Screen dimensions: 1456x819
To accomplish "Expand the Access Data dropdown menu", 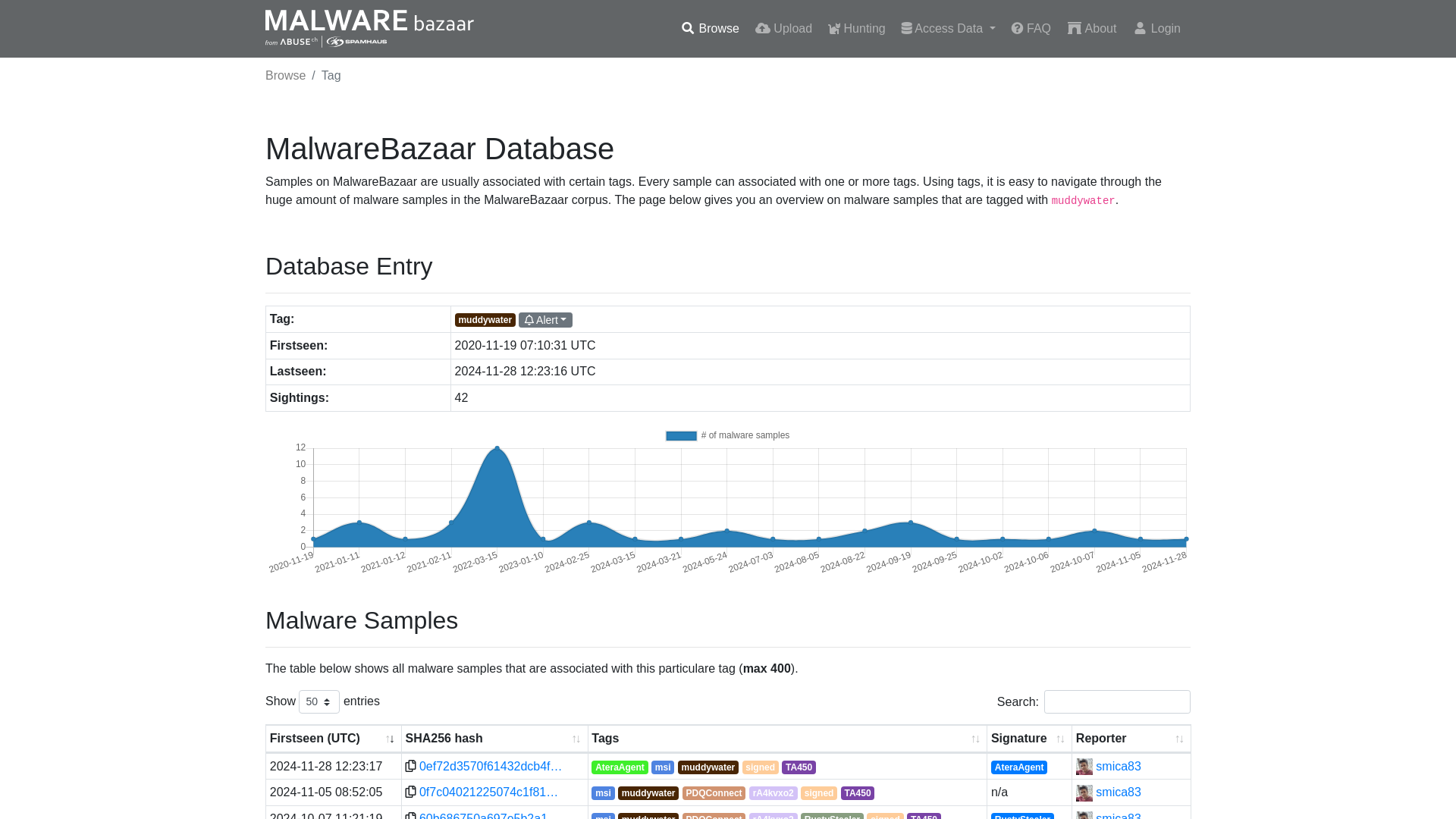I will 948,29.
